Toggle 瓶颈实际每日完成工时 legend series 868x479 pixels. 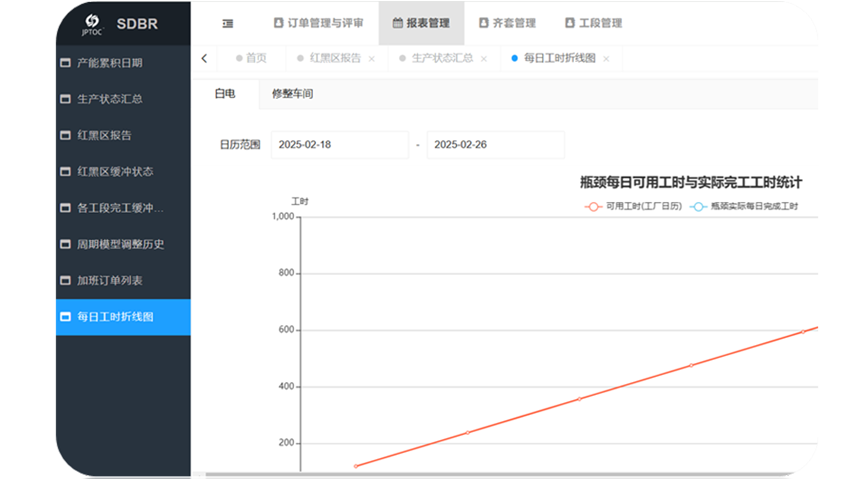pyautogui.click(x=744, y=206)
